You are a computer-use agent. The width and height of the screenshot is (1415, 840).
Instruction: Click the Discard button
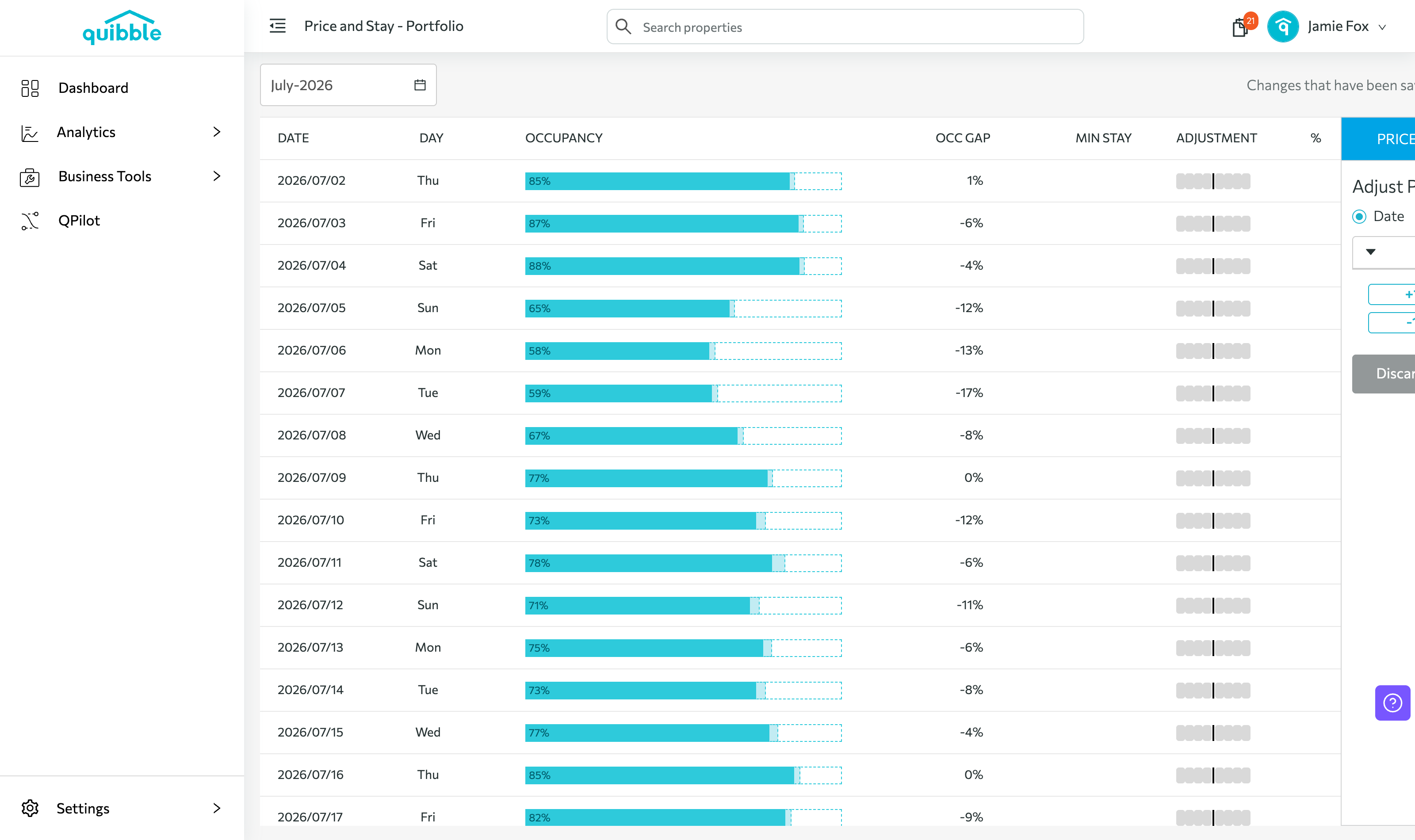point(1384,374)
